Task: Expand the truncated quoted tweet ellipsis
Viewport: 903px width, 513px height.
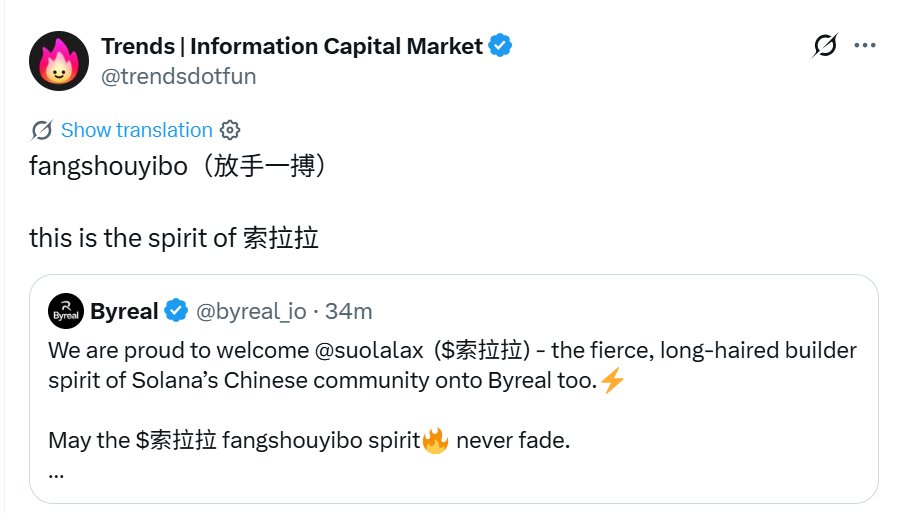Action: (x=56, y=470)
